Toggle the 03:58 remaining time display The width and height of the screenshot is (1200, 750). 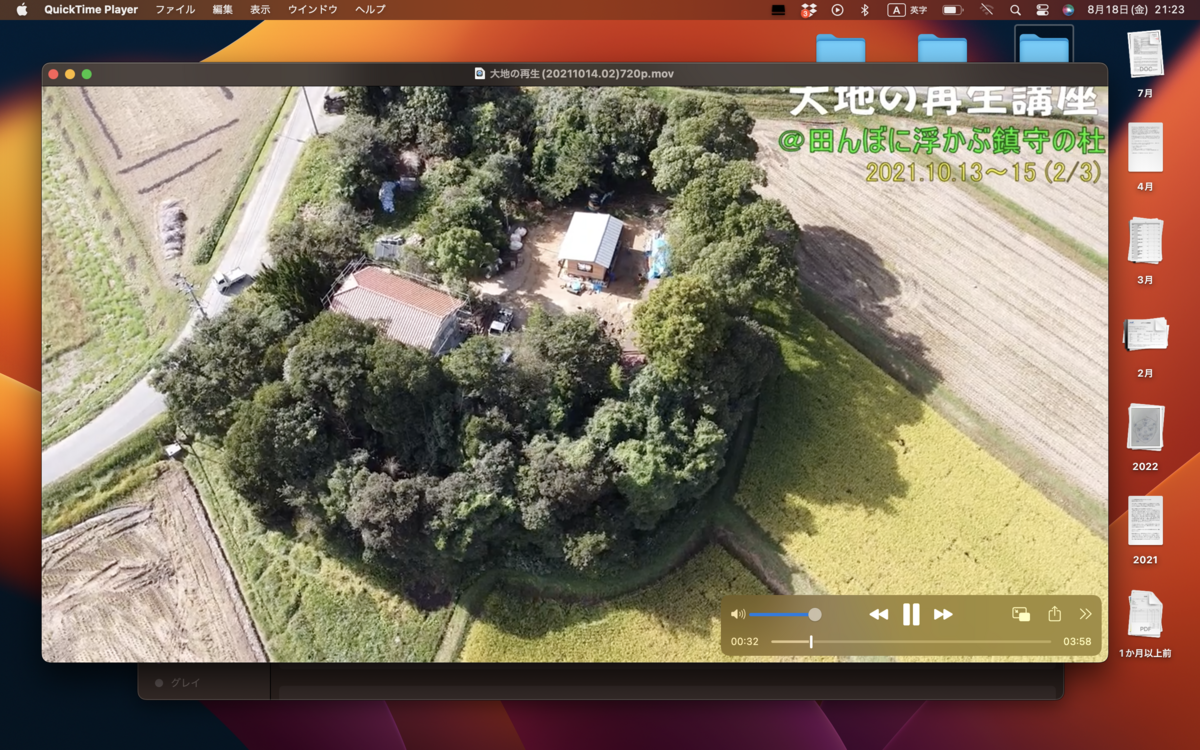(x=1077, y=642)
